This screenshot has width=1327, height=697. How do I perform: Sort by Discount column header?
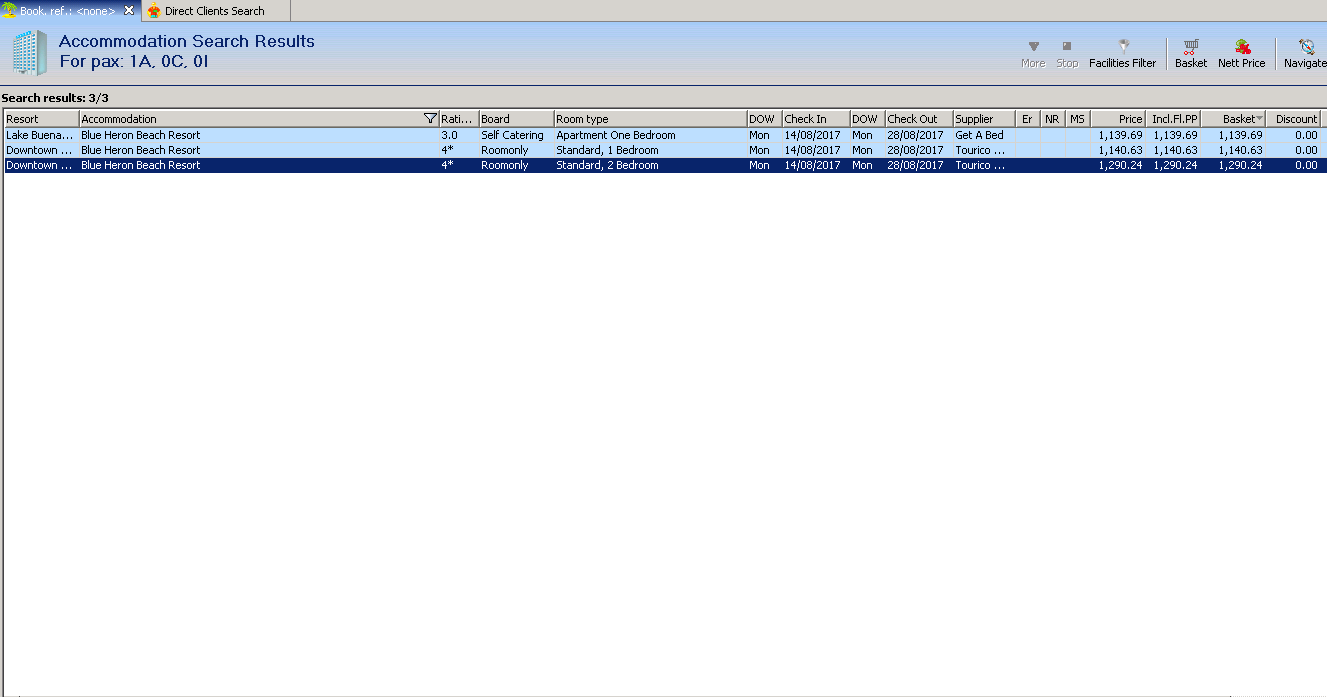(x=1293, y=119)
